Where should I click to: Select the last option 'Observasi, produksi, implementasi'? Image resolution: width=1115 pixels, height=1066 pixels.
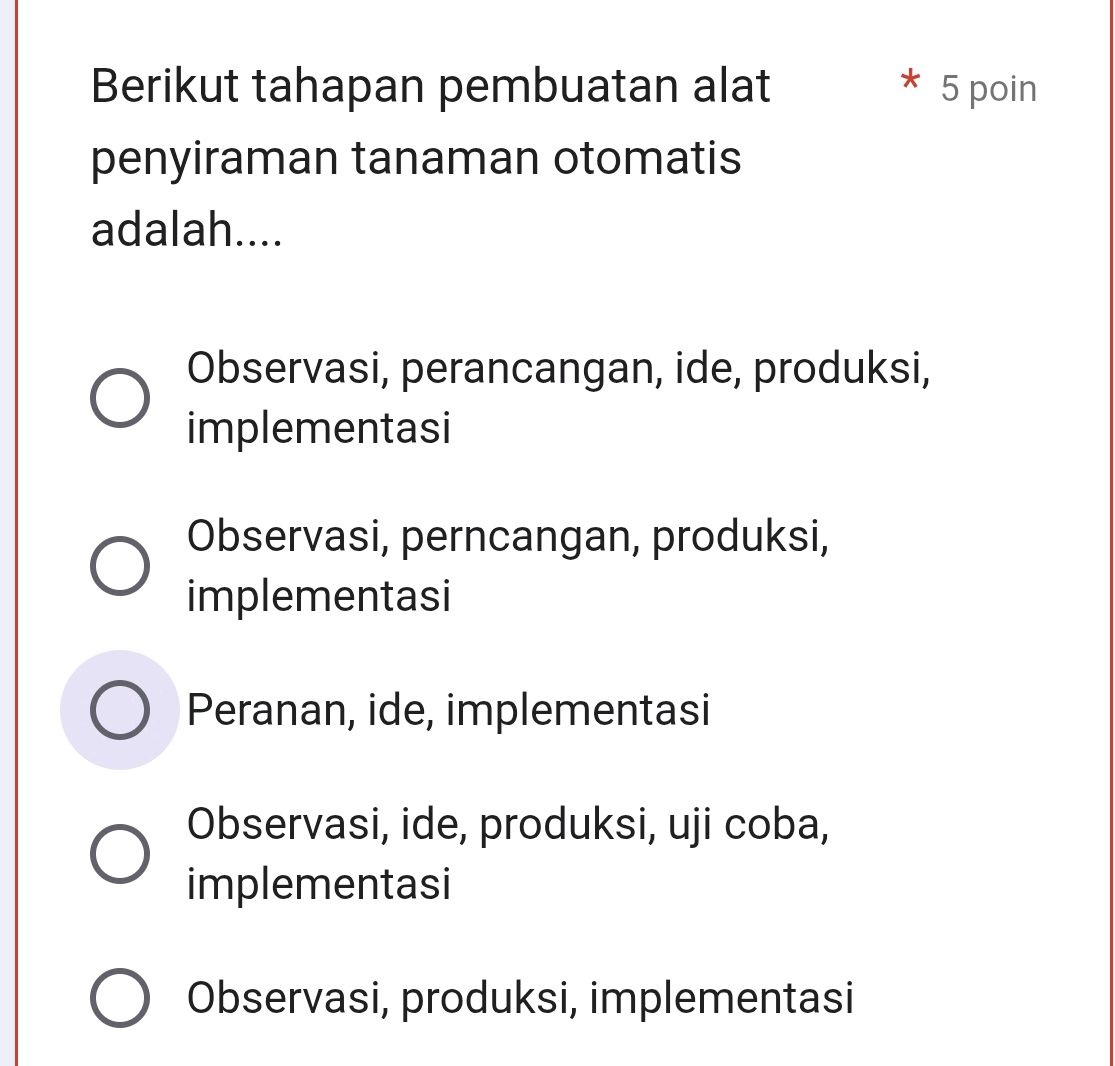point(122,996)
